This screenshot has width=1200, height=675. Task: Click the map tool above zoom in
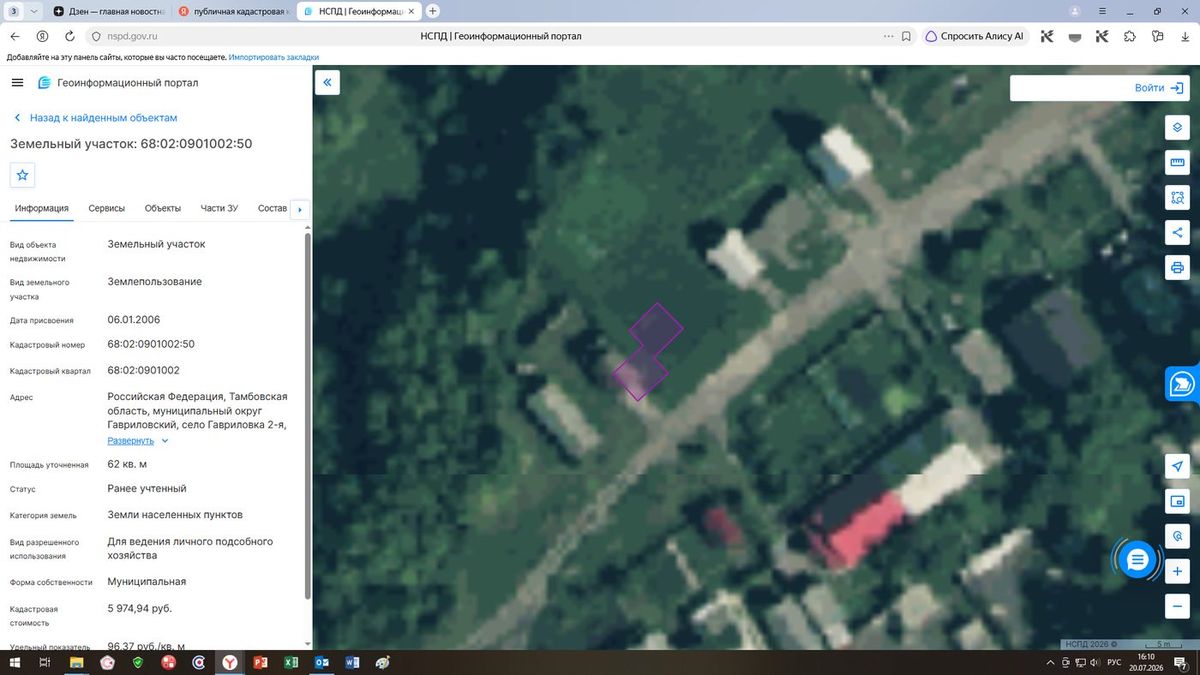coord(1177,536)
